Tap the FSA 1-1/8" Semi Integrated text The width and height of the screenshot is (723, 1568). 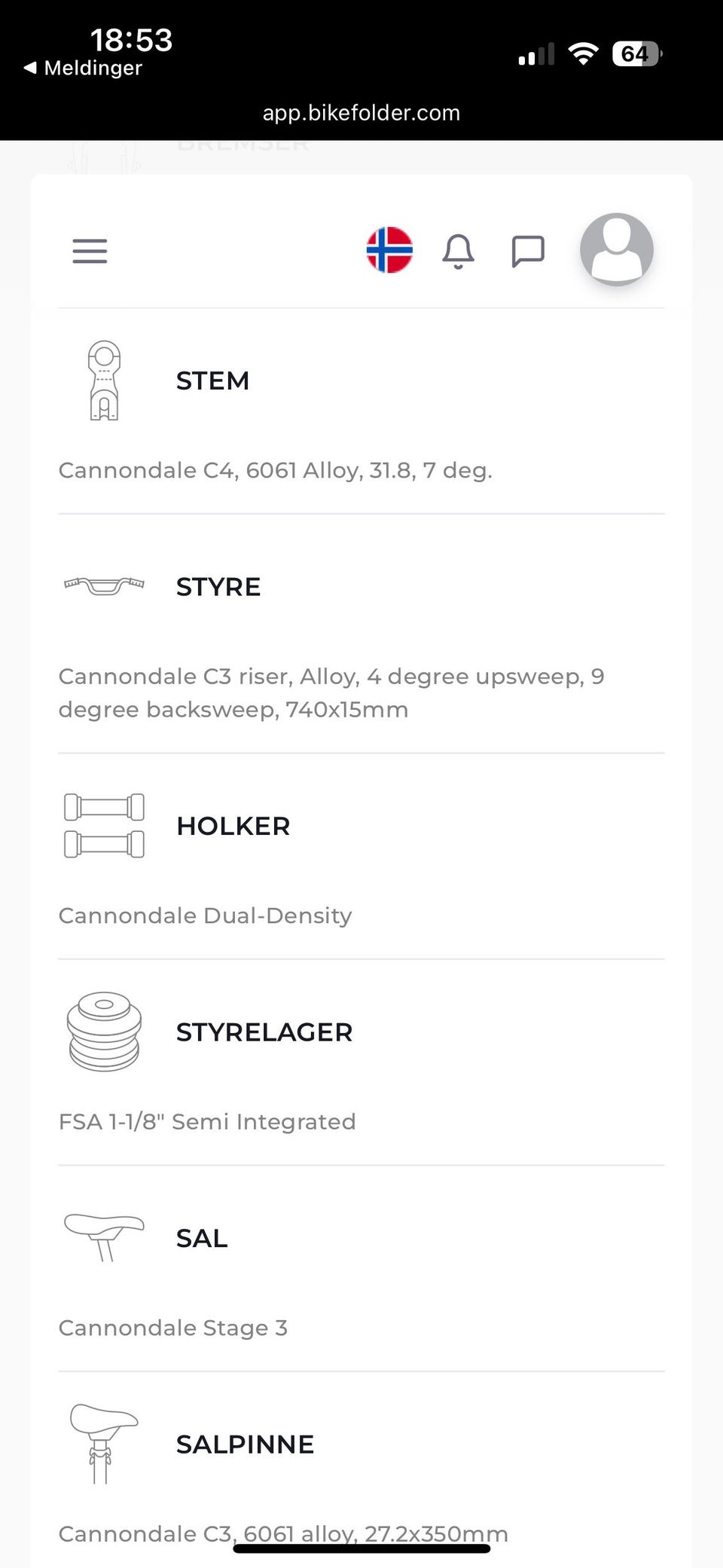(x=207, y=1121)
